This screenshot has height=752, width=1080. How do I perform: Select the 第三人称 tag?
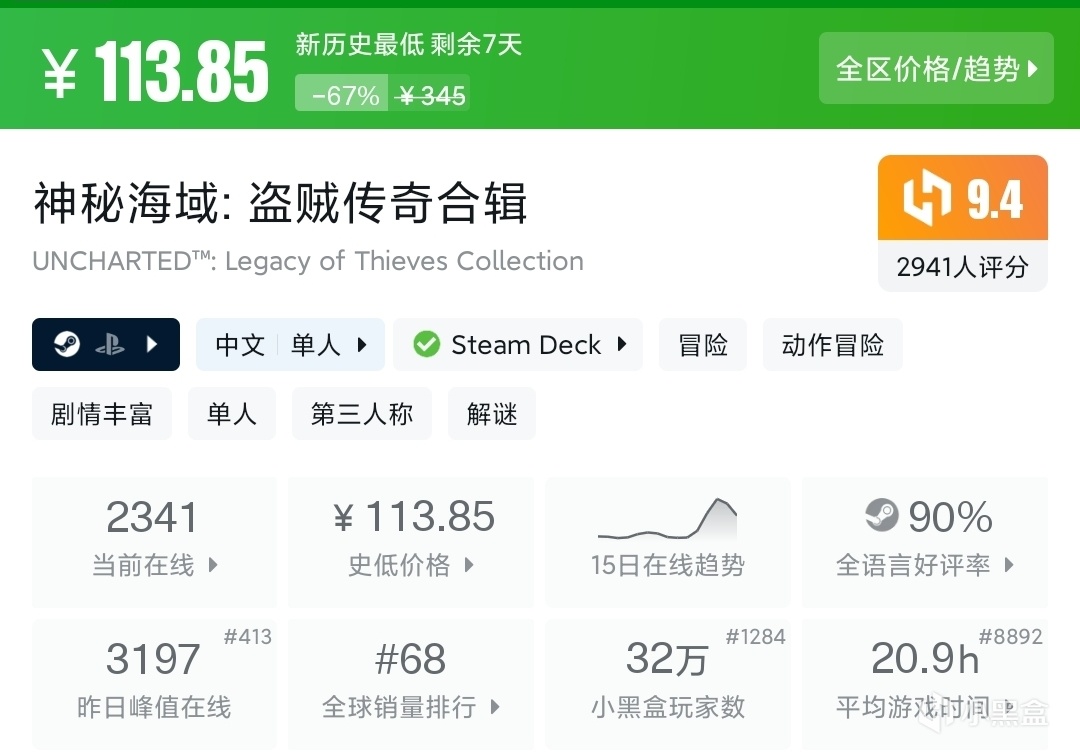point(361,414)
